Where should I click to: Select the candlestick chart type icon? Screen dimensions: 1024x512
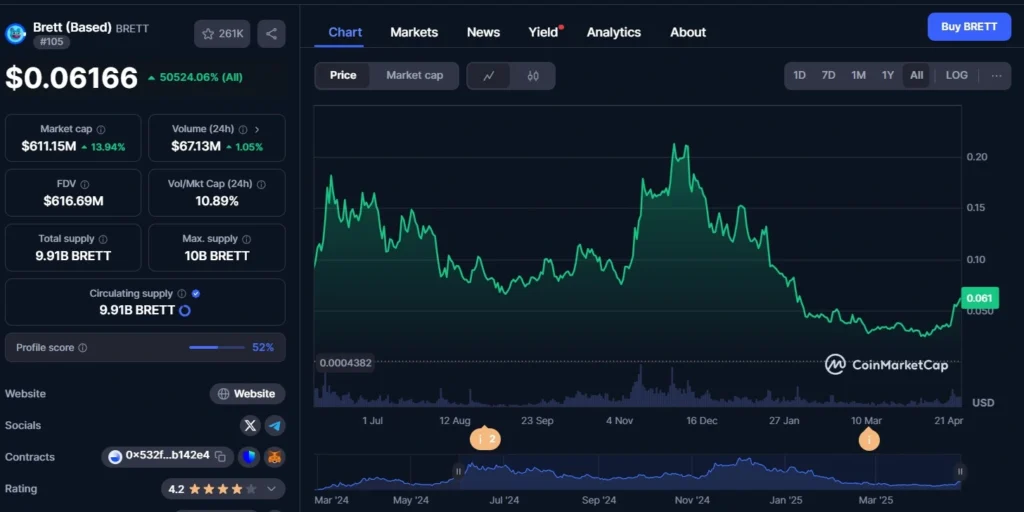point(533,76)
